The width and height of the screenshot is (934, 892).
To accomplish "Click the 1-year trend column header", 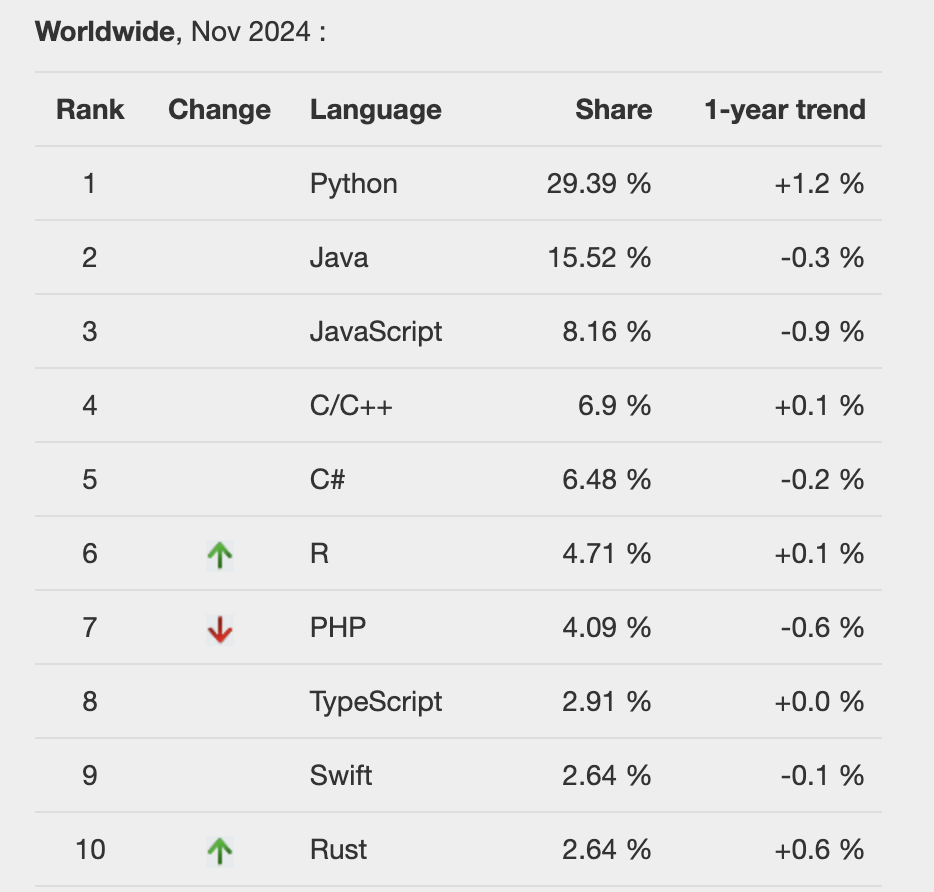I will (784, 110).
